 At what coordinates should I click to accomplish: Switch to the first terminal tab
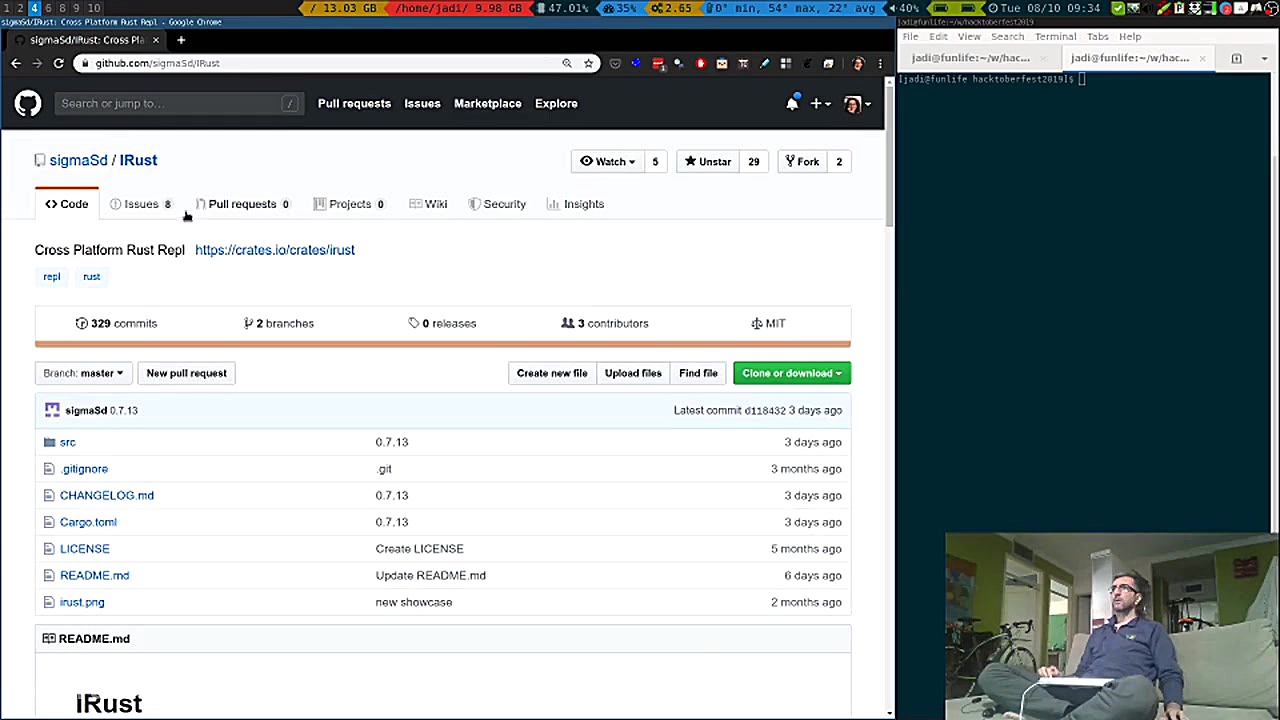(970, 58)
